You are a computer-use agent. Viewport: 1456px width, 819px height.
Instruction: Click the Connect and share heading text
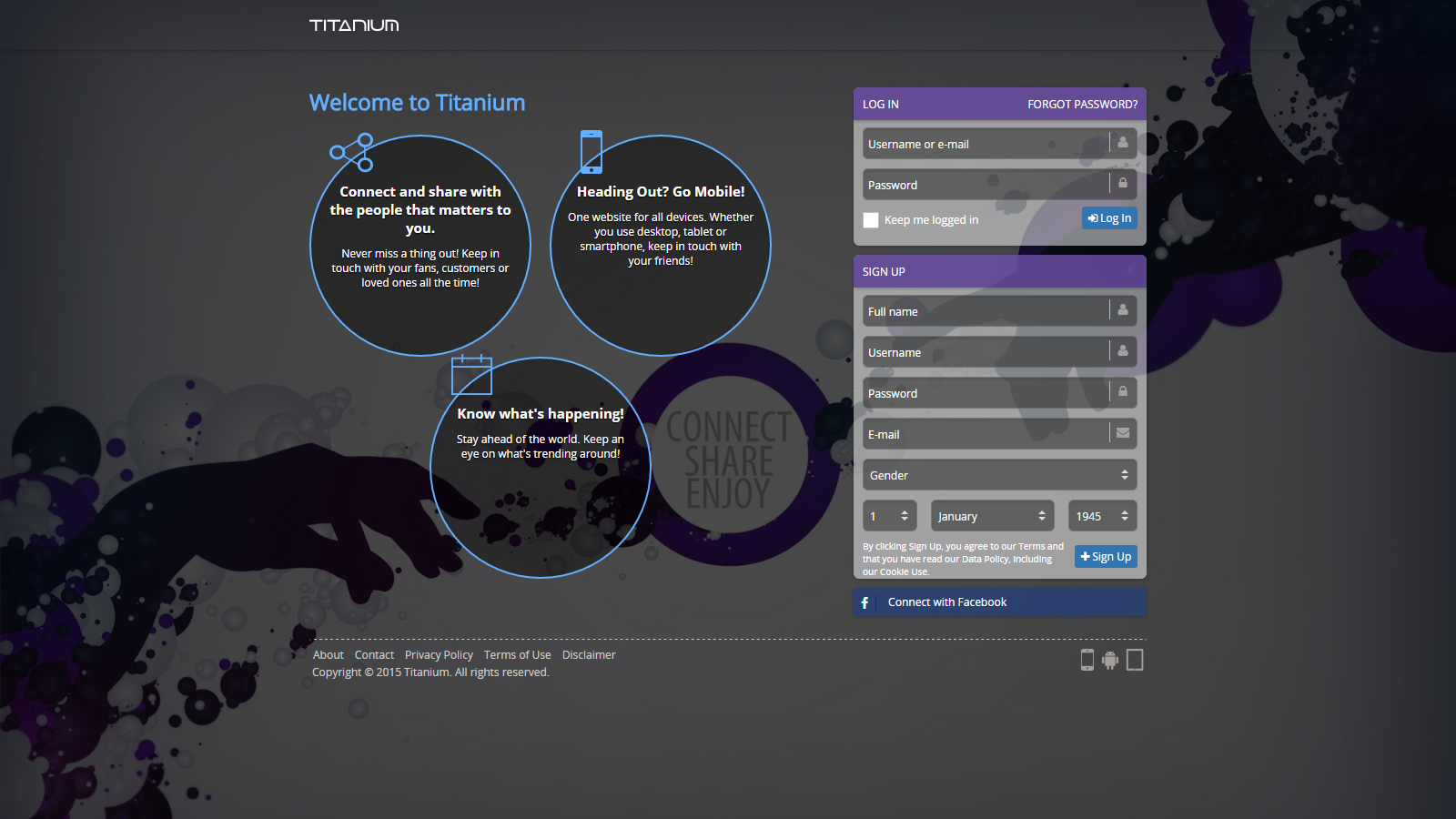click(420, 210)
